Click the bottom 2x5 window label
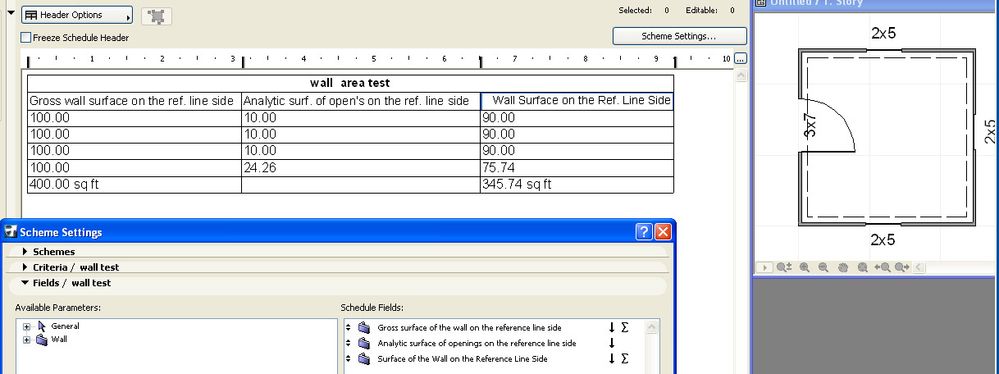The image size is (999, 374). (x=882, y=240)
